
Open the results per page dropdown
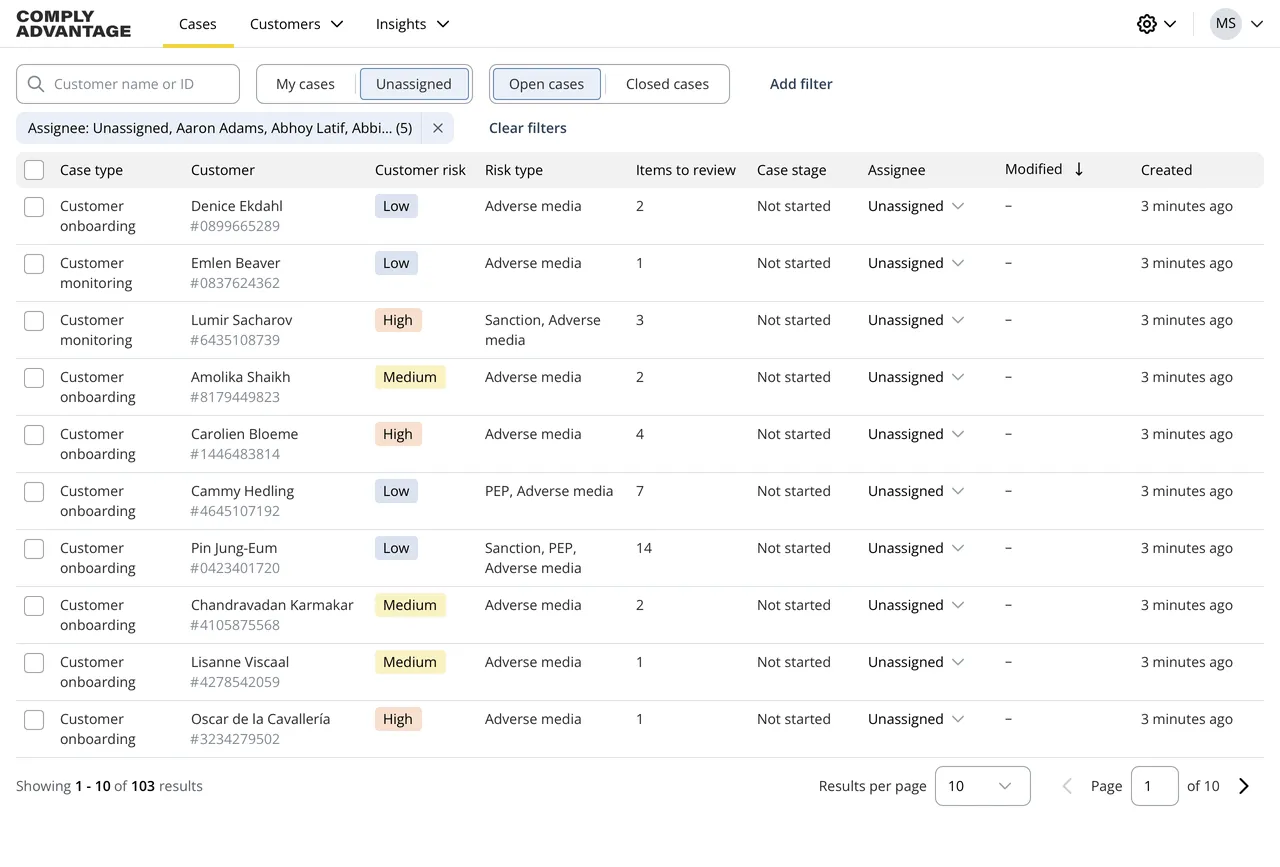pyautogui.click(x=982, y=786)
